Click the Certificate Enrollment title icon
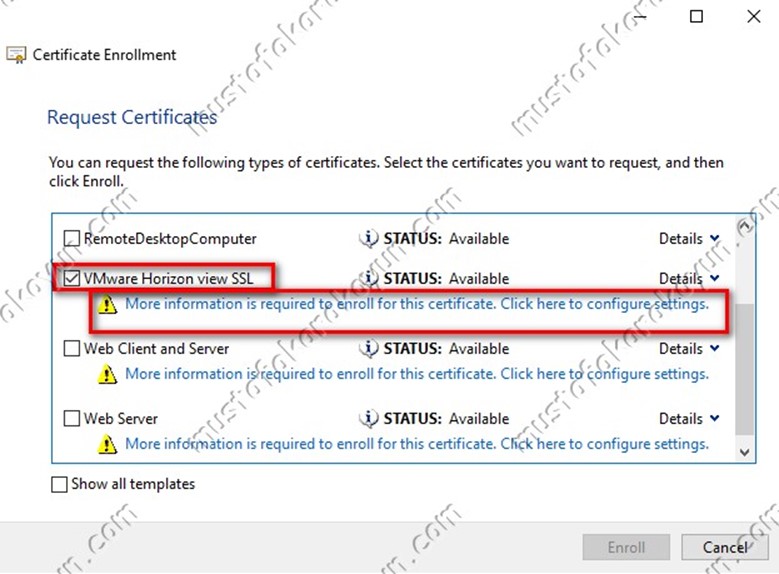This screenshot has width=779, height=574. (17, 56)
